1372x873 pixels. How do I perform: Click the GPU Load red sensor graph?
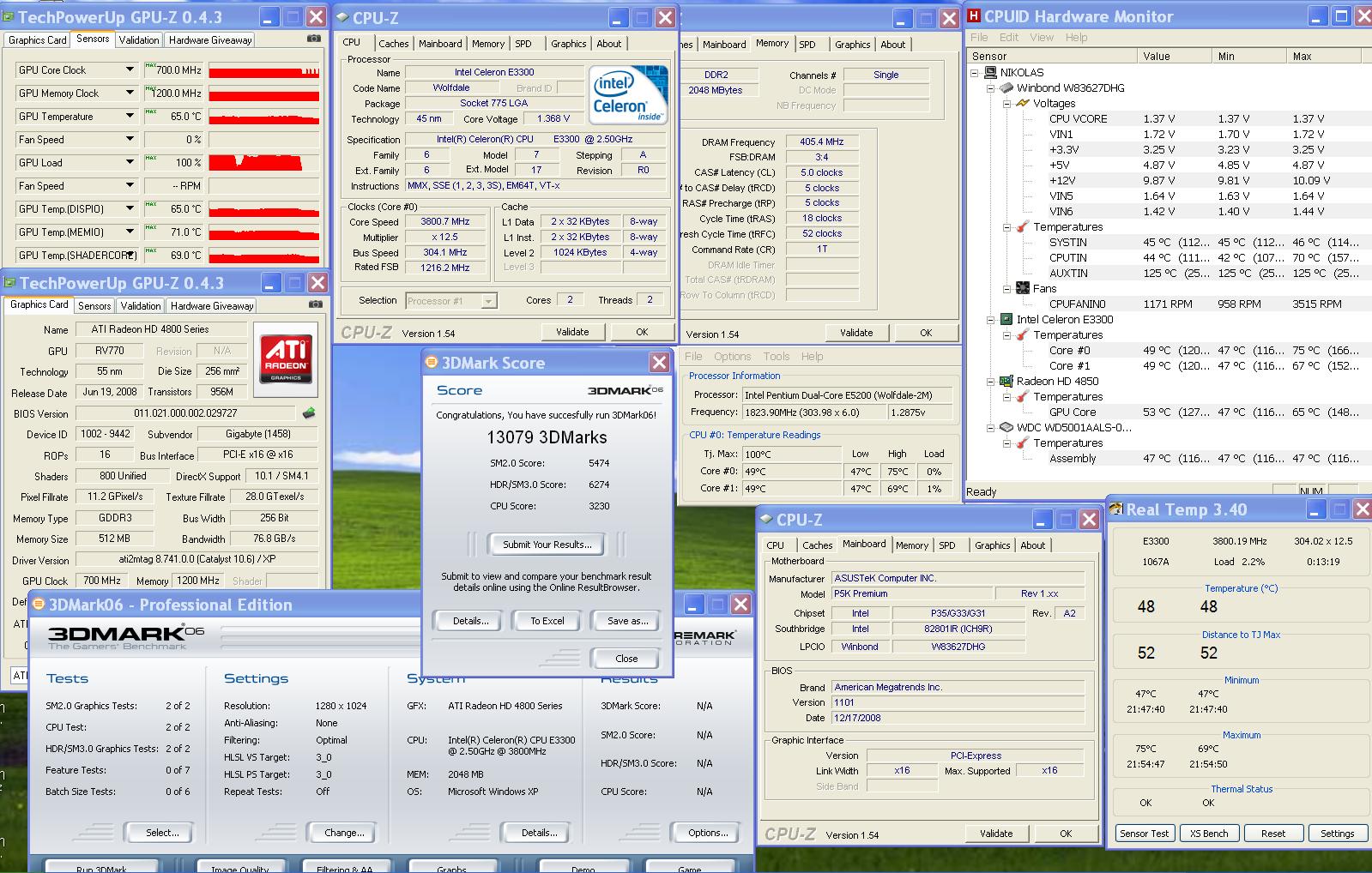(x=264, y=162)
